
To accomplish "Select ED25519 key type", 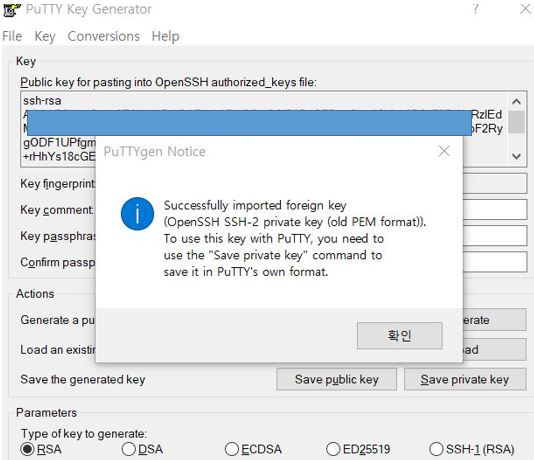I will click(x=358, y=449).
